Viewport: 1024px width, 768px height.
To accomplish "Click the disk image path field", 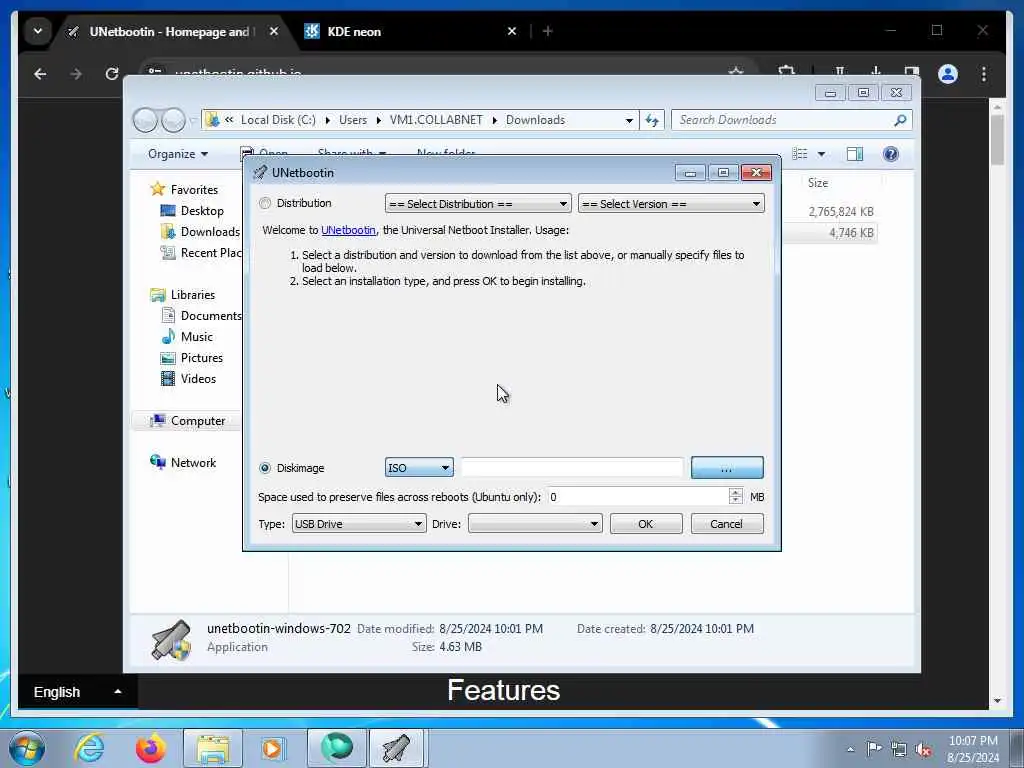I will [x=572, y=468].
